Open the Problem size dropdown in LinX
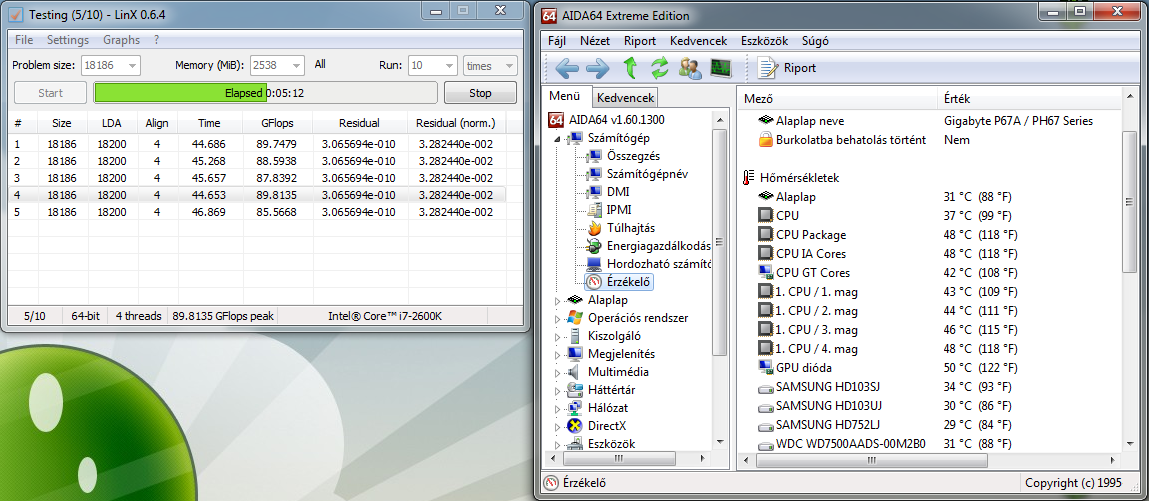Image resolution: width=1149 pixels, height=501 pixels. point(111,65)
